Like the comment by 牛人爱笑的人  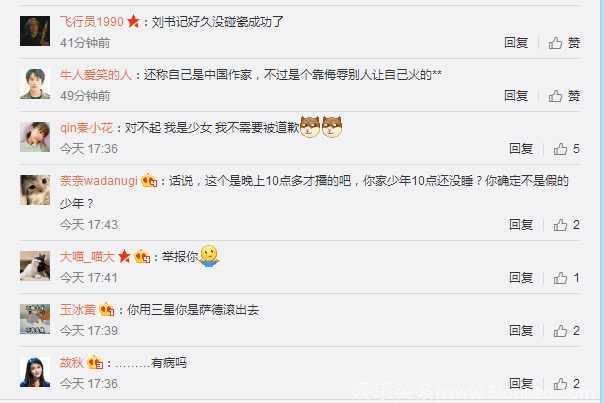[x=564, y=96]
